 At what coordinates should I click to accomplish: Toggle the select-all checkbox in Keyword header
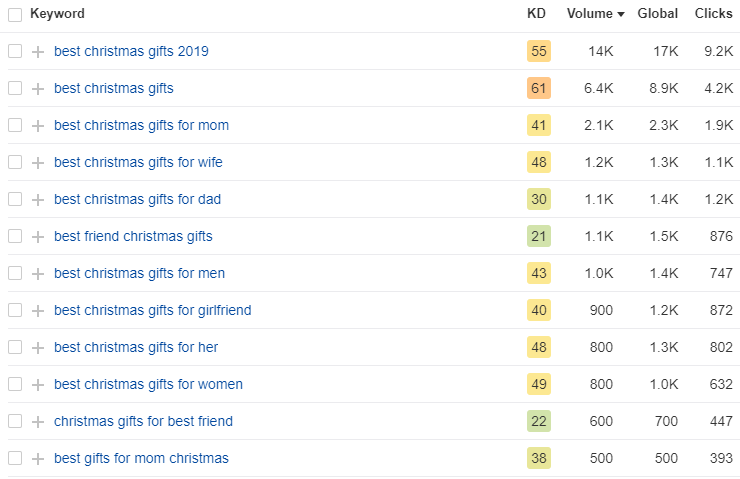(15, 15)
